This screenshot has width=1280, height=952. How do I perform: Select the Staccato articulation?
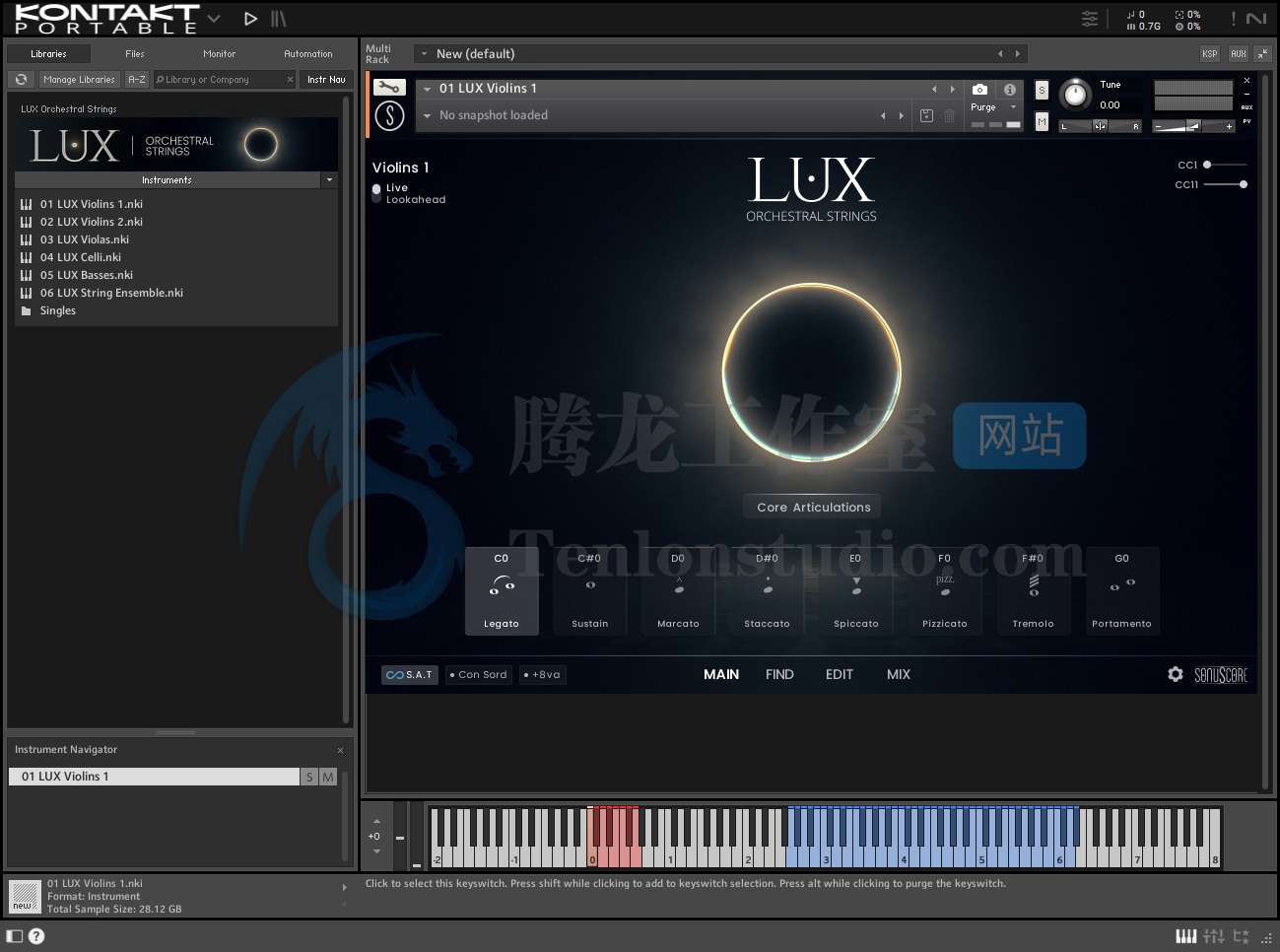click(x=767, y=591)
